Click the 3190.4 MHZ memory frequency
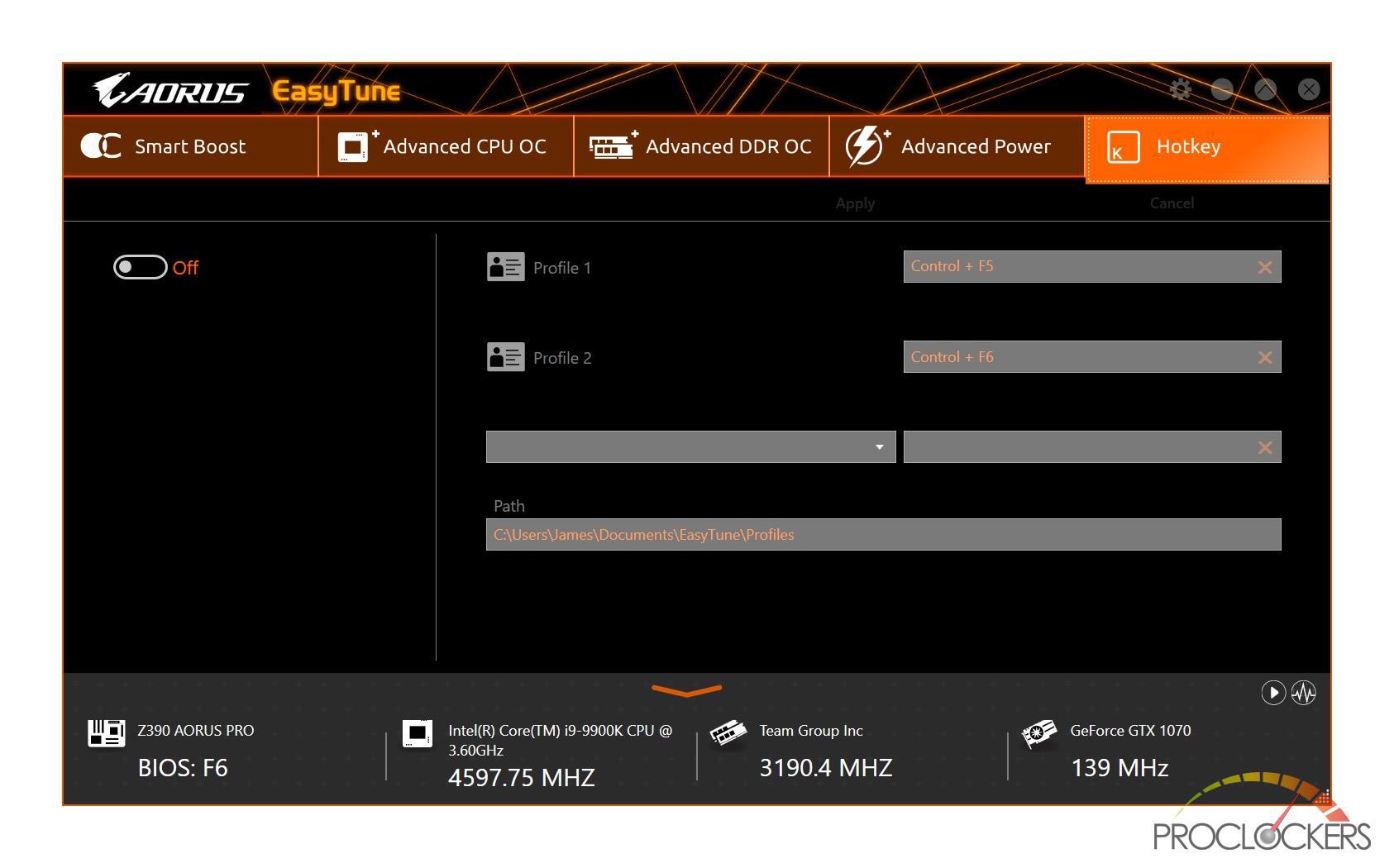1394x868 pixels. [x=826, y=768]
